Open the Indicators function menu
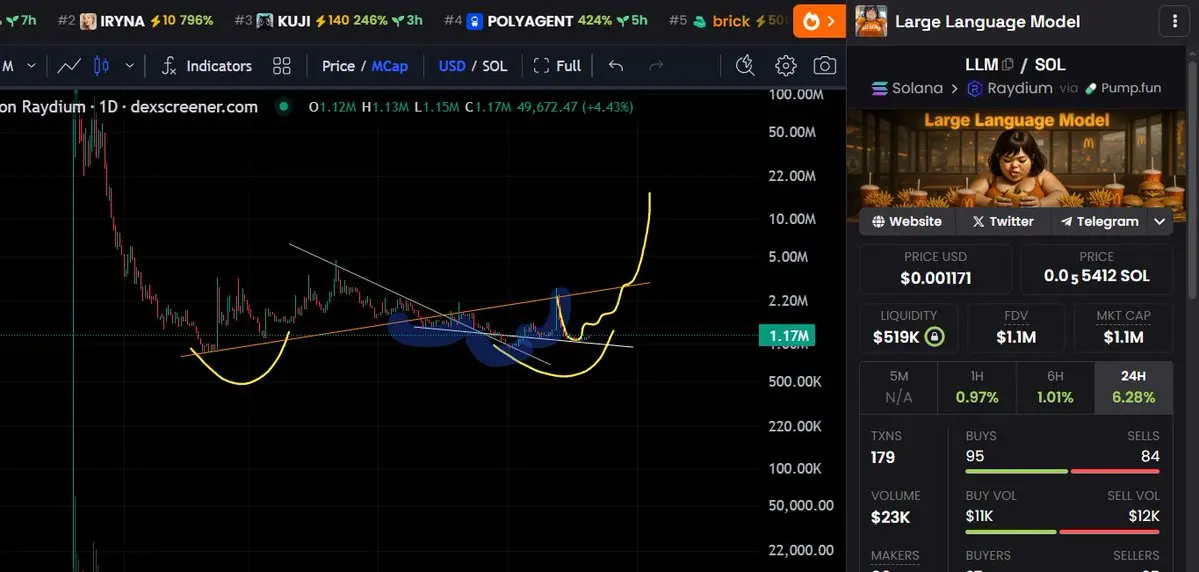 tap(206, 66)
